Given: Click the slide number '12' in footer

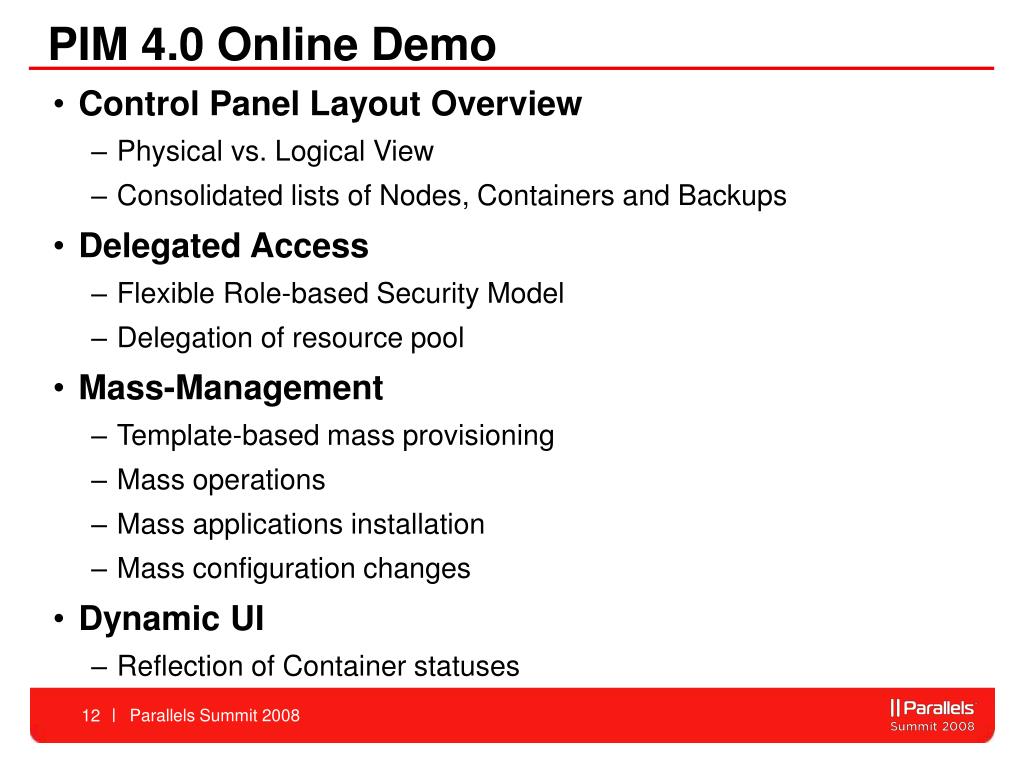Looking at the screenshot, I should pos(91,716).
